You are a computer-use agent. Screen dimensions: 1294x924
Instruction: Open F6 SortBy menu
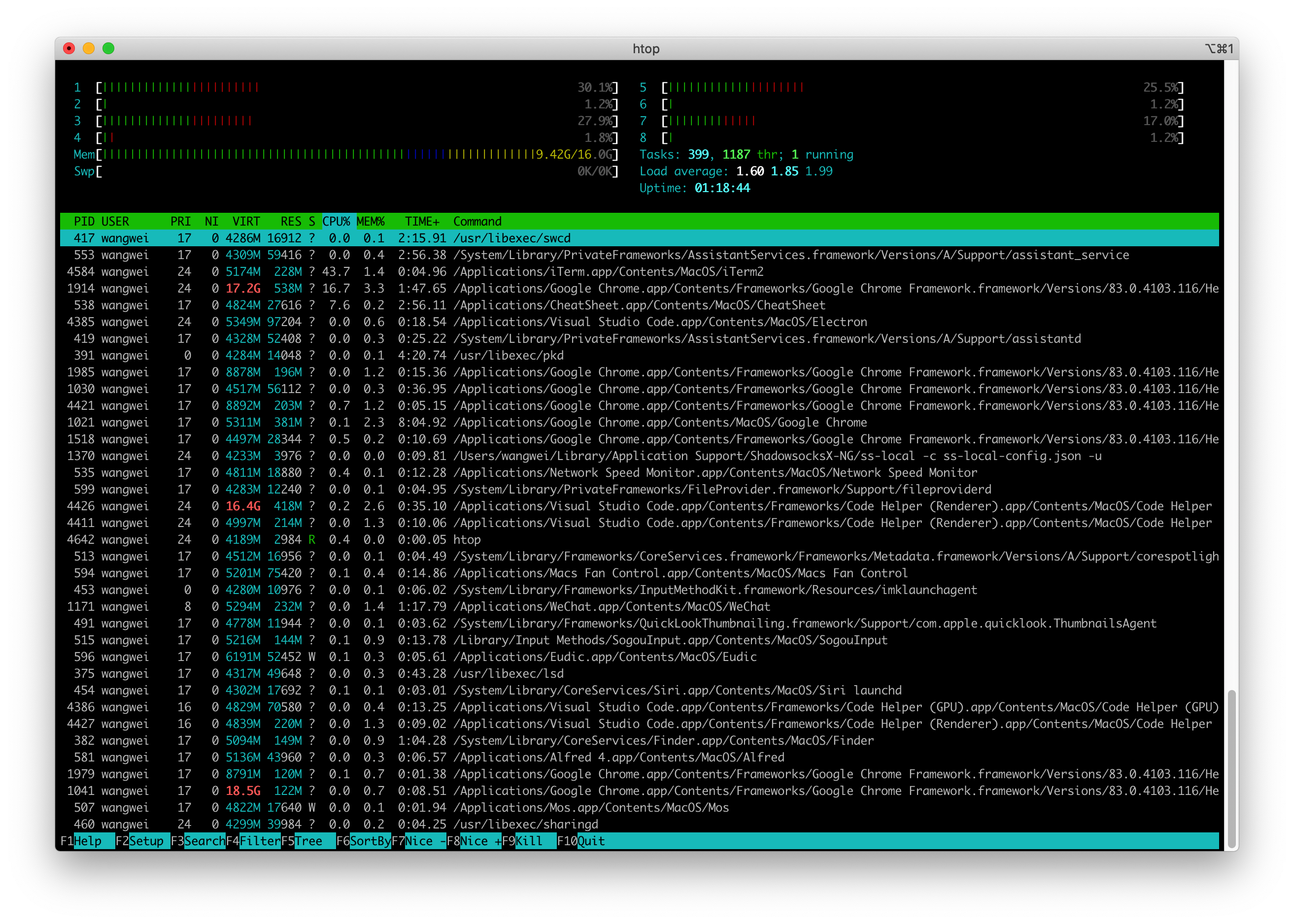[x=364, y=840]
